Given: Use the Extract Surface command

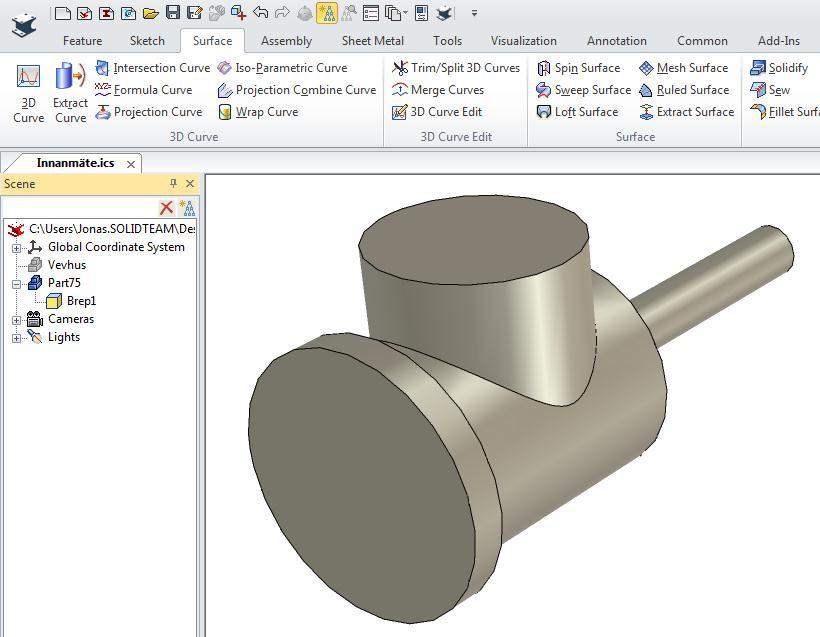Looking at the screenshot, I should click(687, 112).
